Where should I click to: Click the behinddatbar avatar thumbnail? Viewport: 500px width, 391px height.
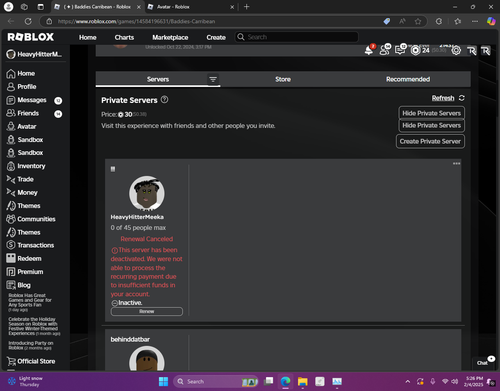click(x=147, y=359)
